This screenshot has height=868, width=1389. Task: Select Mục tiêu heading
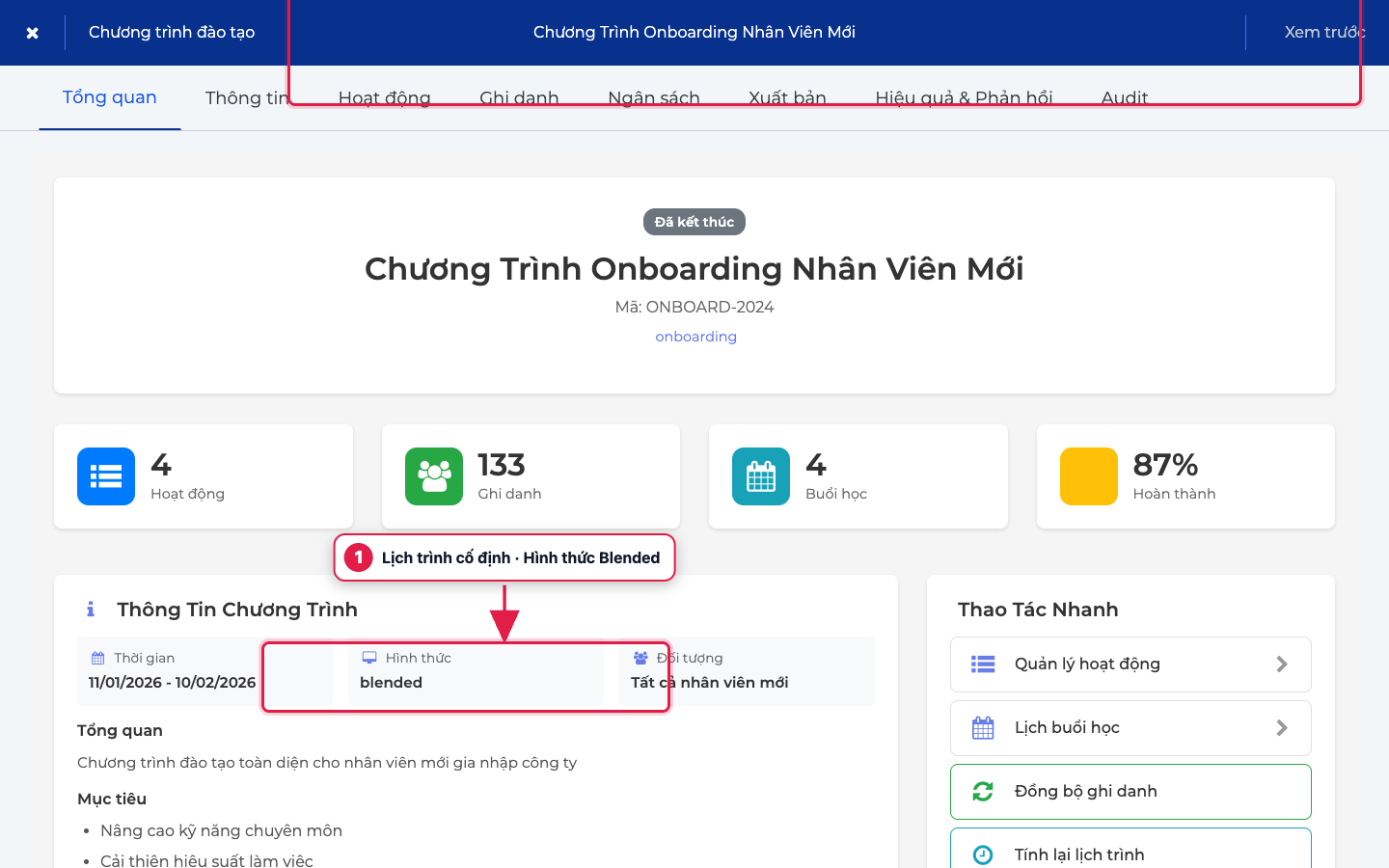click(112, 799)
